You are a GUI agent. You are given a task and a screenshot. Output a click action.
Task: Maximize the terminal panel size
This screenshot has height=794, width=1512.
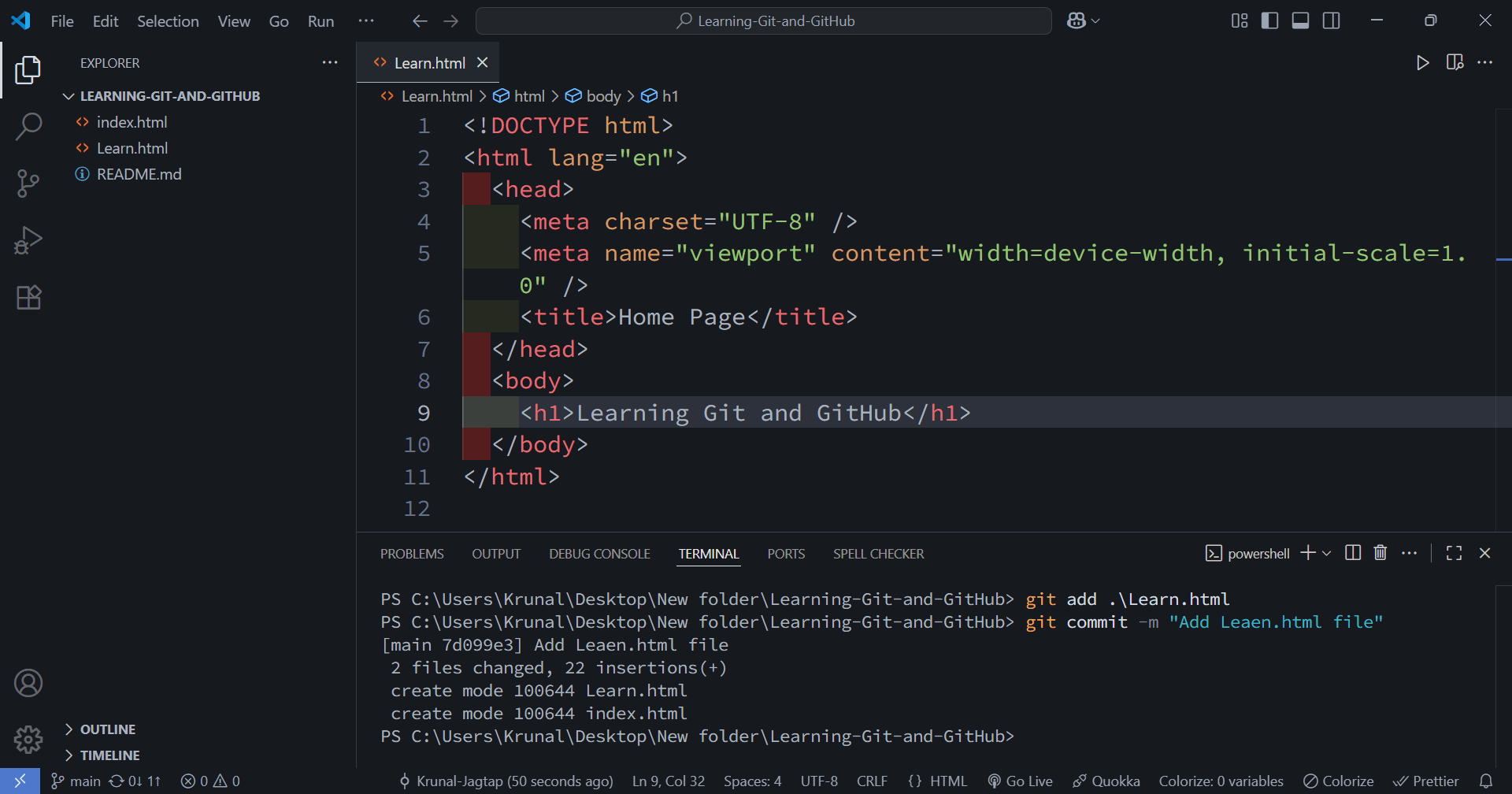1455,553
